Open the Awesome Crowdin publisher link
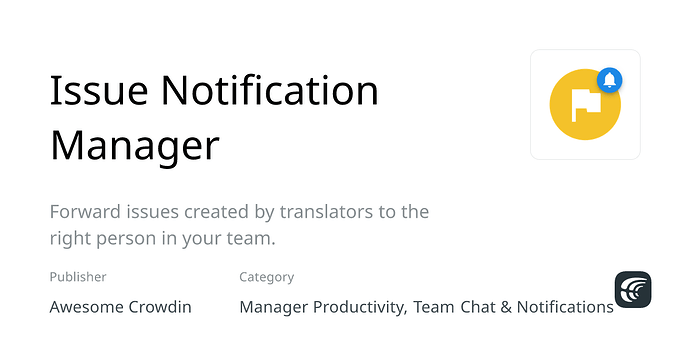Viewport: 690px width, 362px height. point(121,307)
